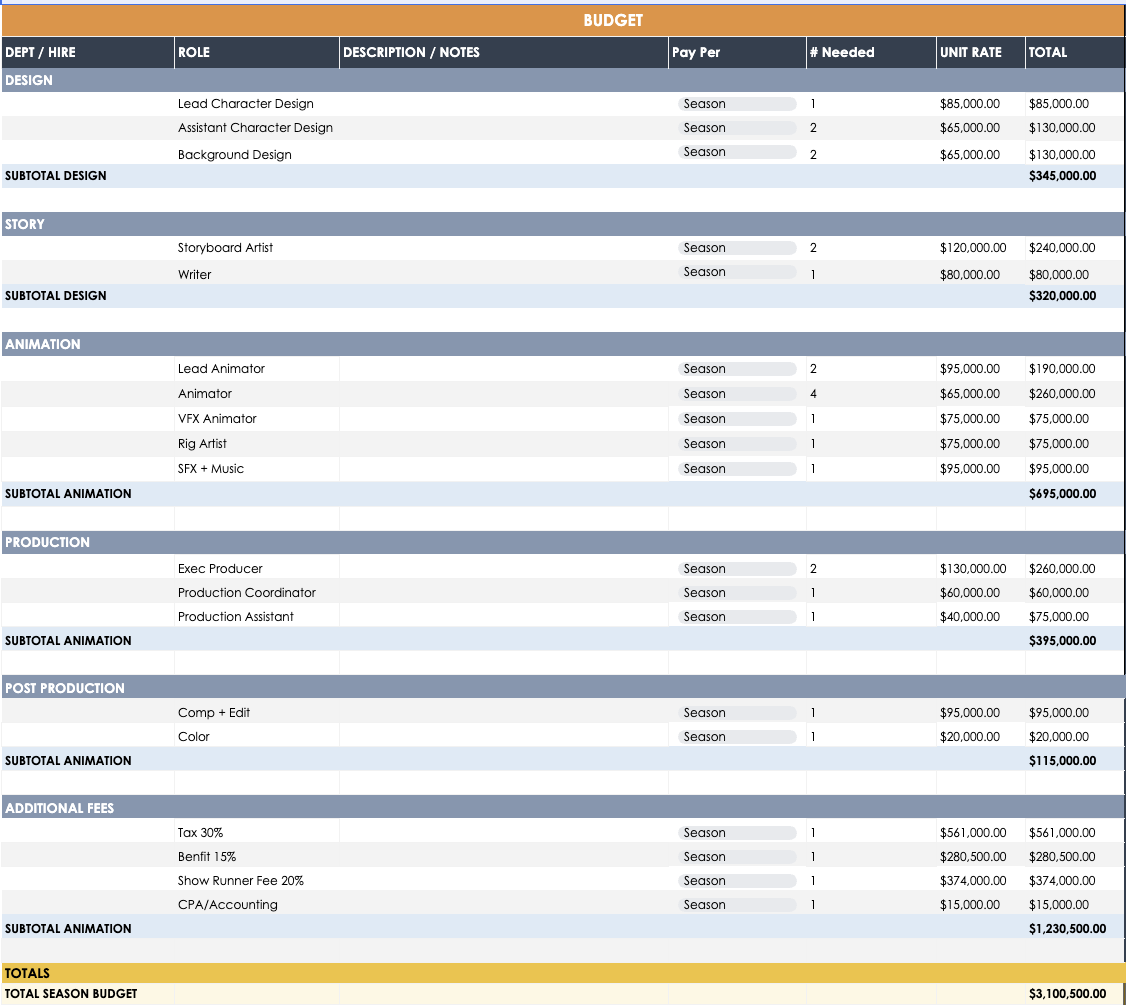This screenshot has height=1006, width=1126.
Task: Click the Production Assistant role cell
Action: (256, 617)
